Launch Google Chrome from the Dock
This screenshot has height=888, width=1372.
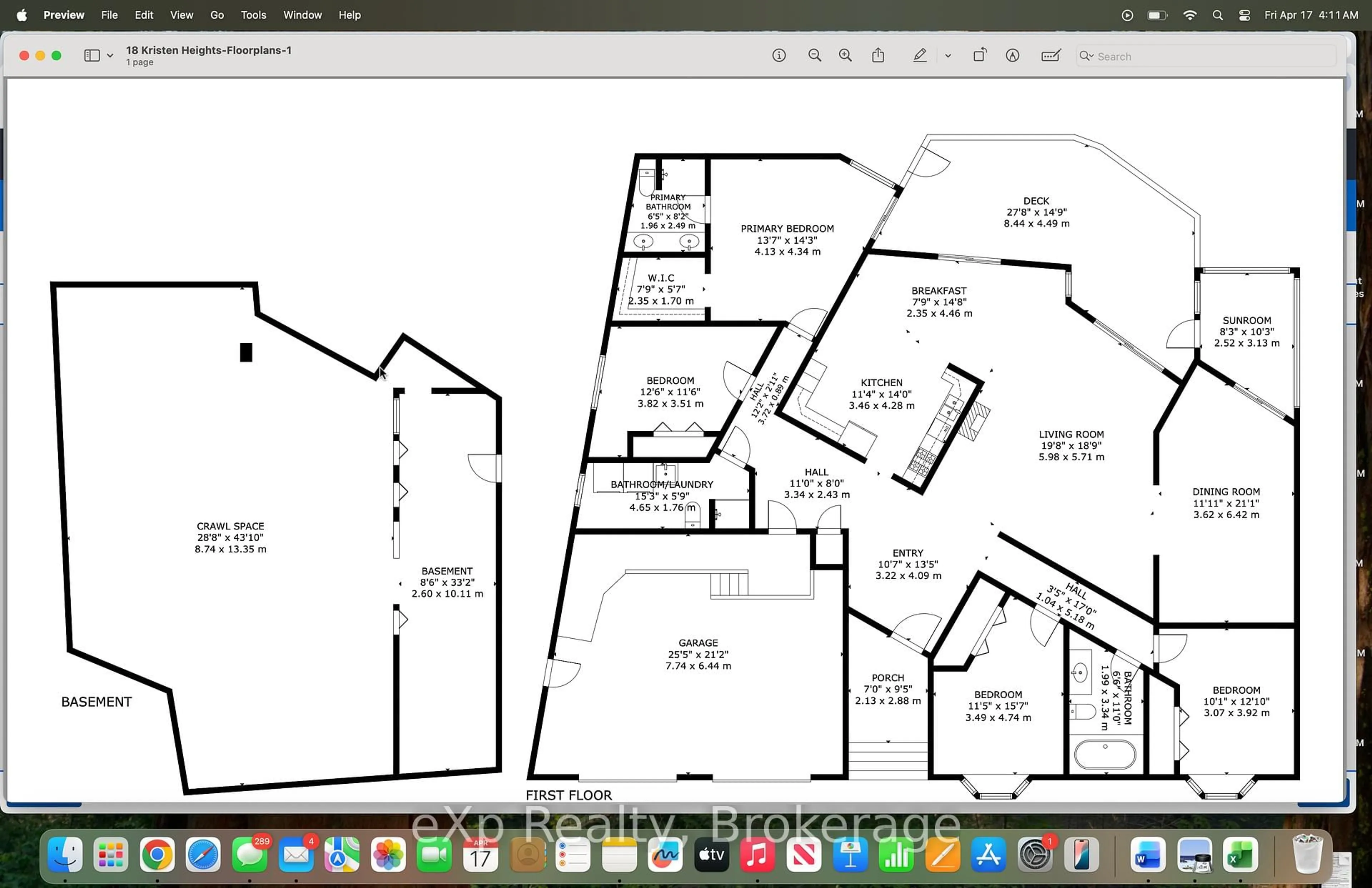157,856
